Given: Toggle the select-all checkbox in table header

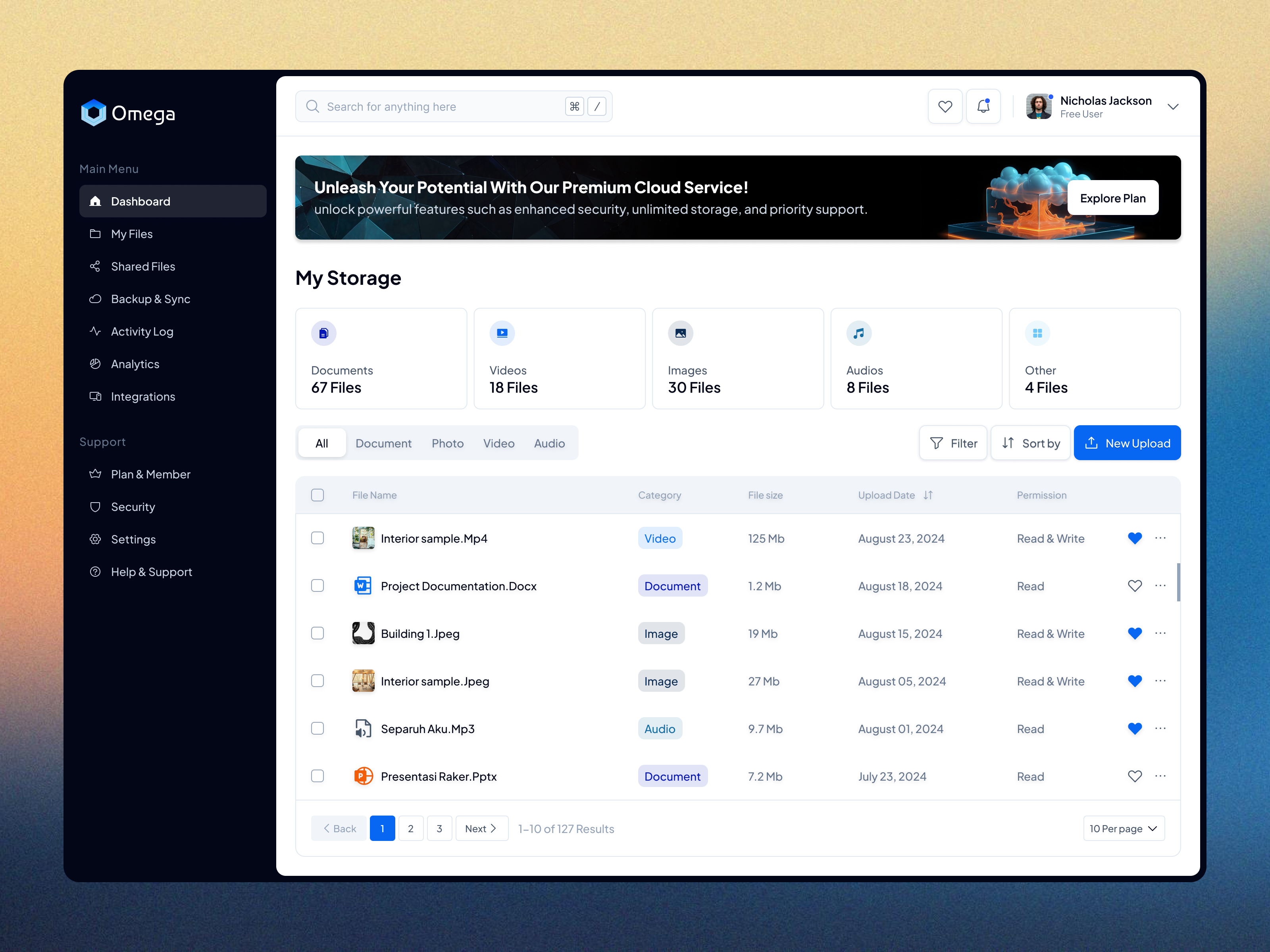Looking at the screenshot, I should 317,495.
